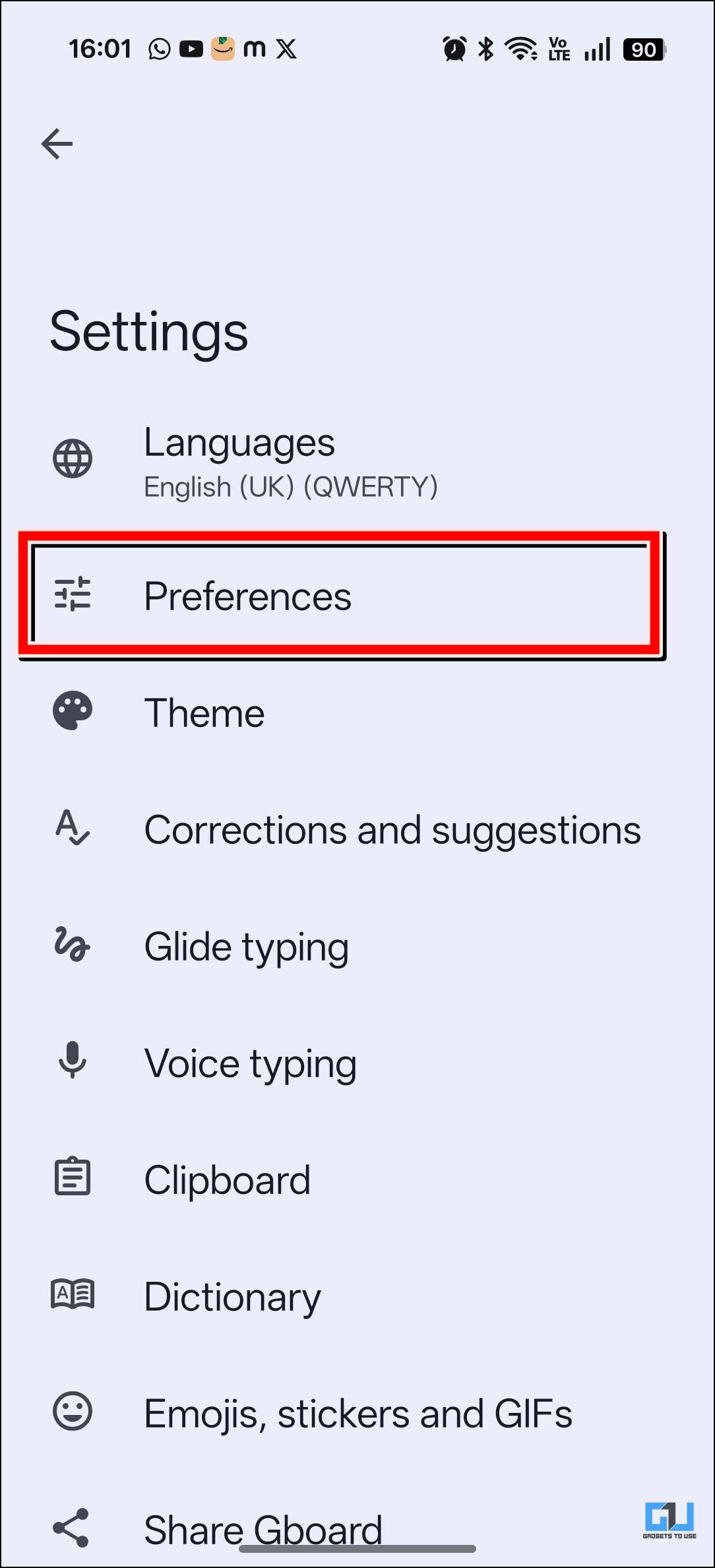Open the Preferences menu item
This screenshot has height=1568, width=715.
[x=247, y=596]
